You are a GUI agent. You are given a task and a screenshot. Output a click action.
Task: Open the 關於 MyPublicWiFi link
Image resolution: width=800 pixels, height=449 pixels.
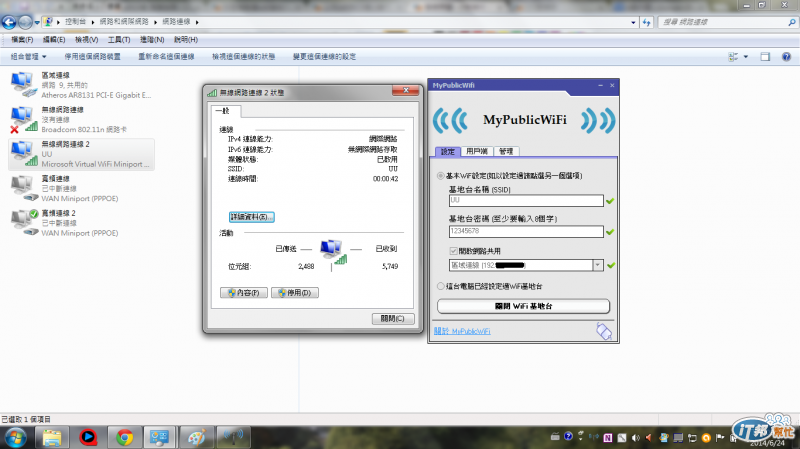(x=462, y=331)
